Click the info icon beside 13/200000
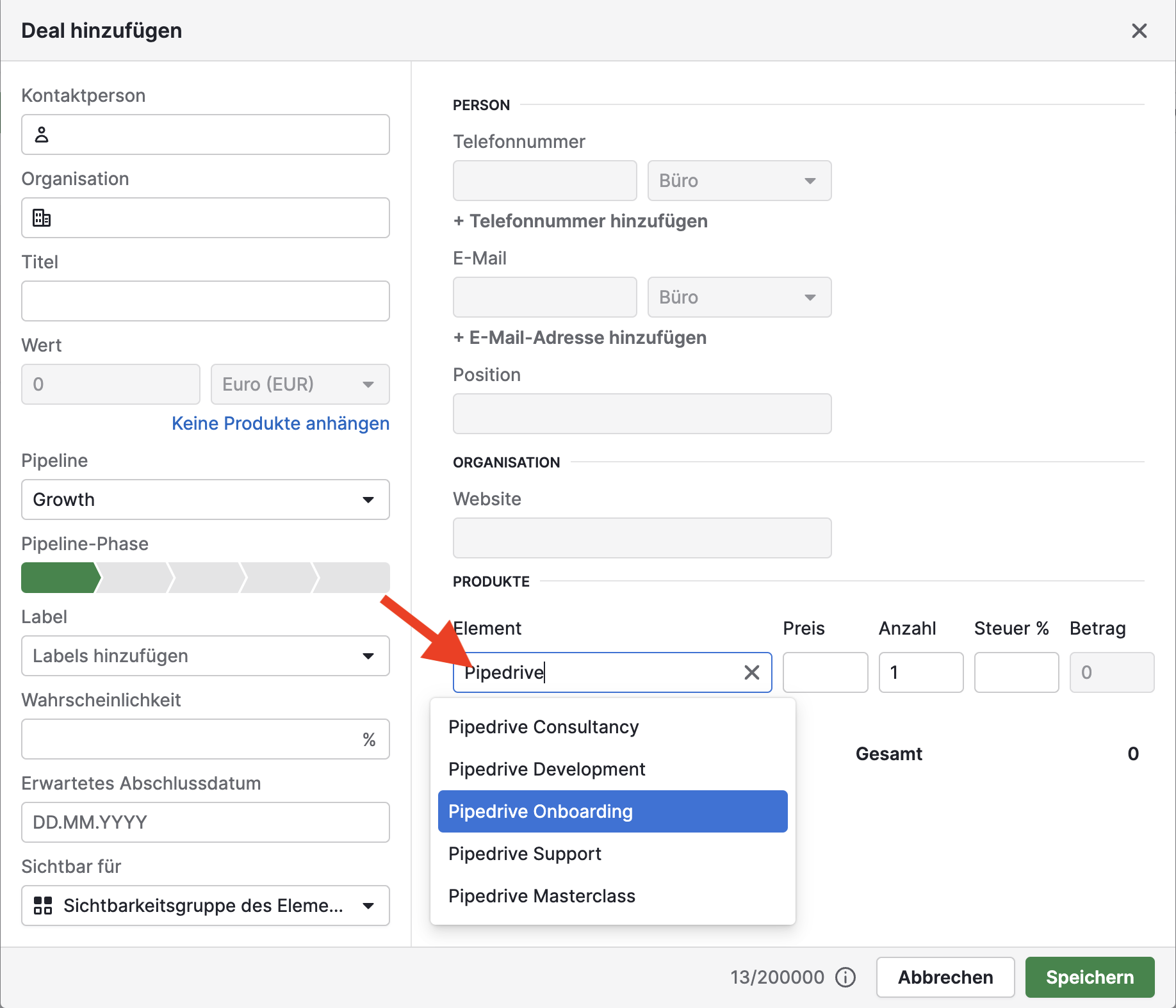Screen dimensions: 1176x1008 coord(845,977)
